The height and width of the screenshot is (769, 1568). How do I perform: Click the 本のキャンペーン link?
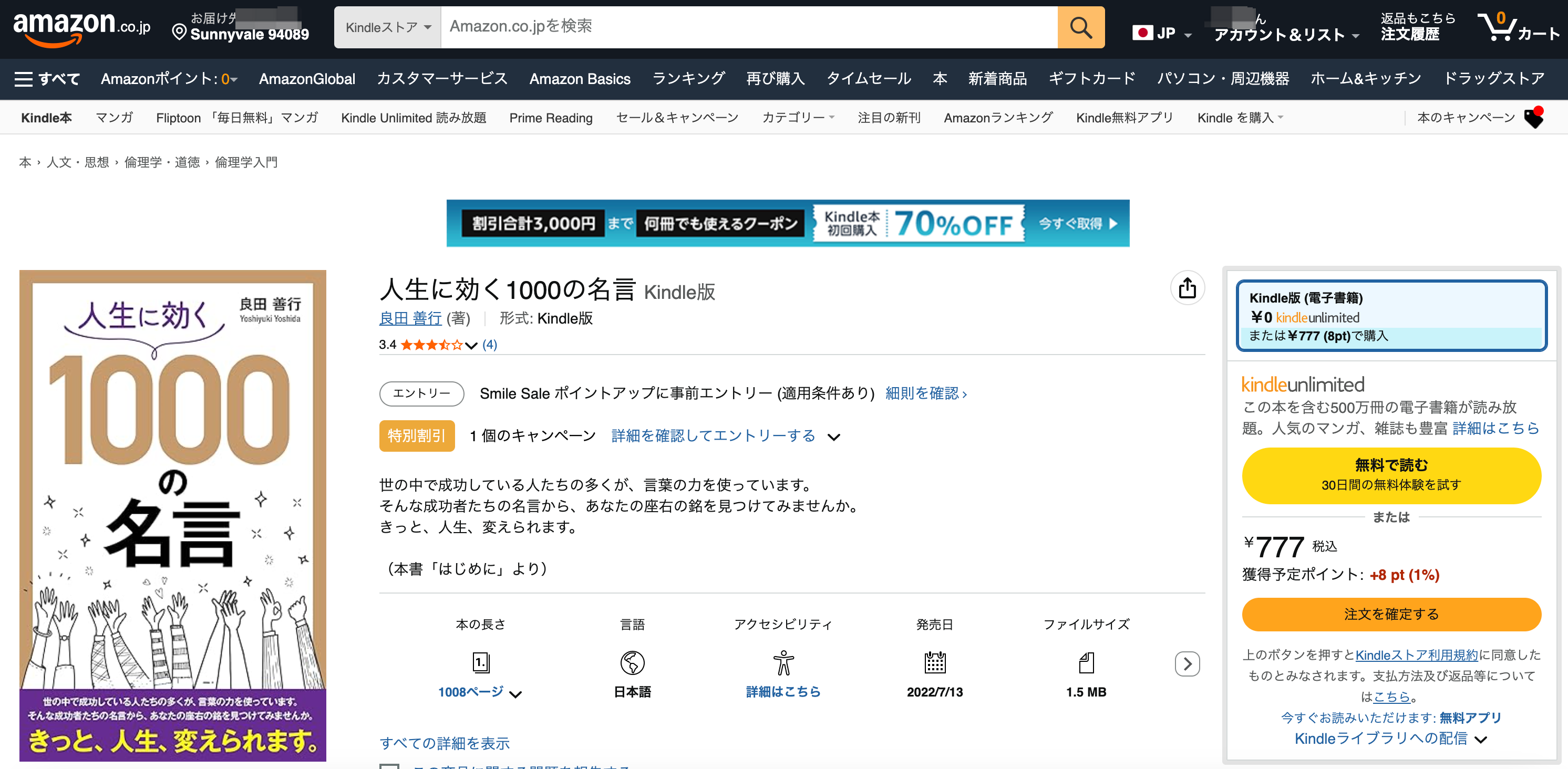[x=1466, y=118]
